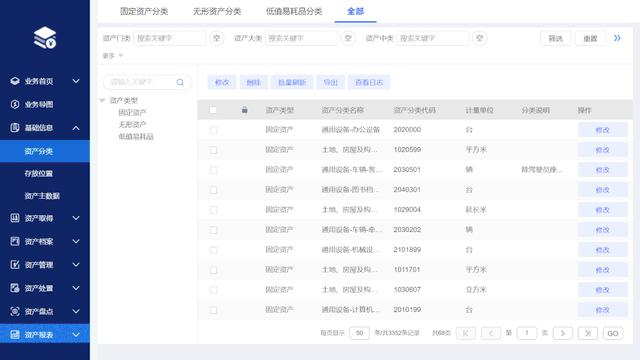The height and width of the screenshot is (360, 640).
Task: Go to the first page with the pagination icon
Action: (x=465, y=333)
